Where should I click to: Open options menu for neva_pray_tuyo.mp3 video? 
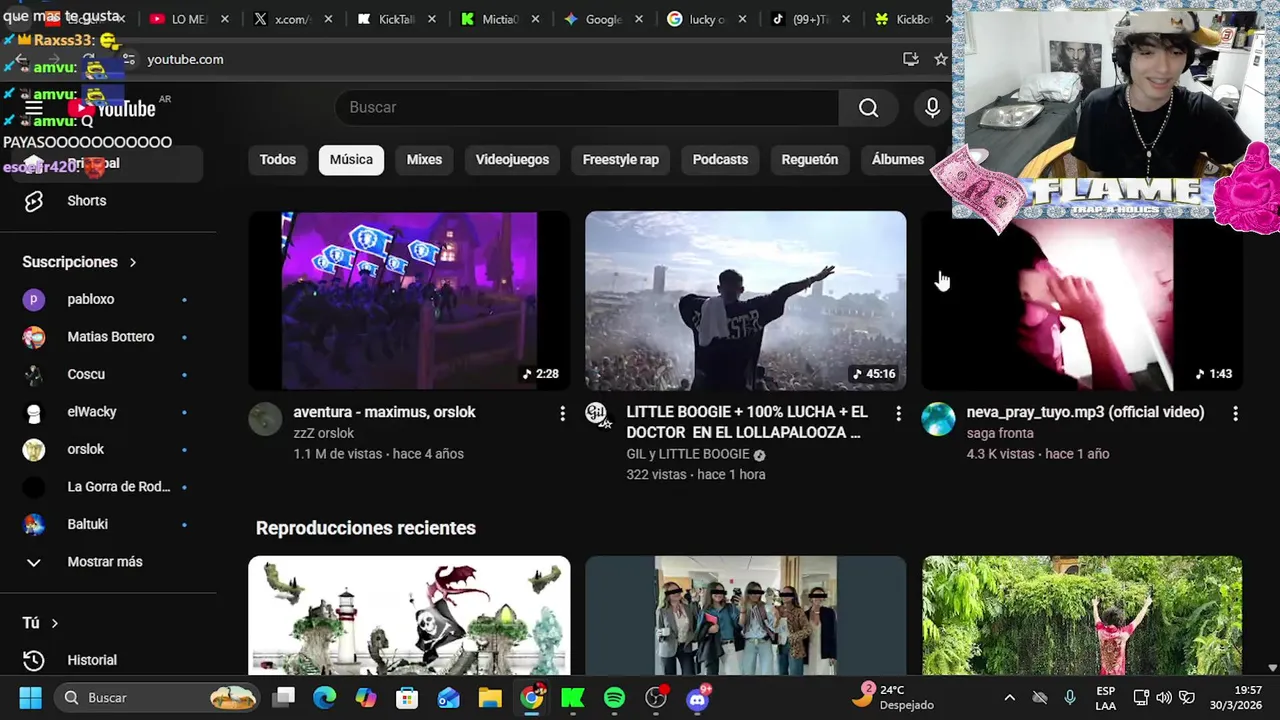pyautogui.click(x=1235, y=413)
